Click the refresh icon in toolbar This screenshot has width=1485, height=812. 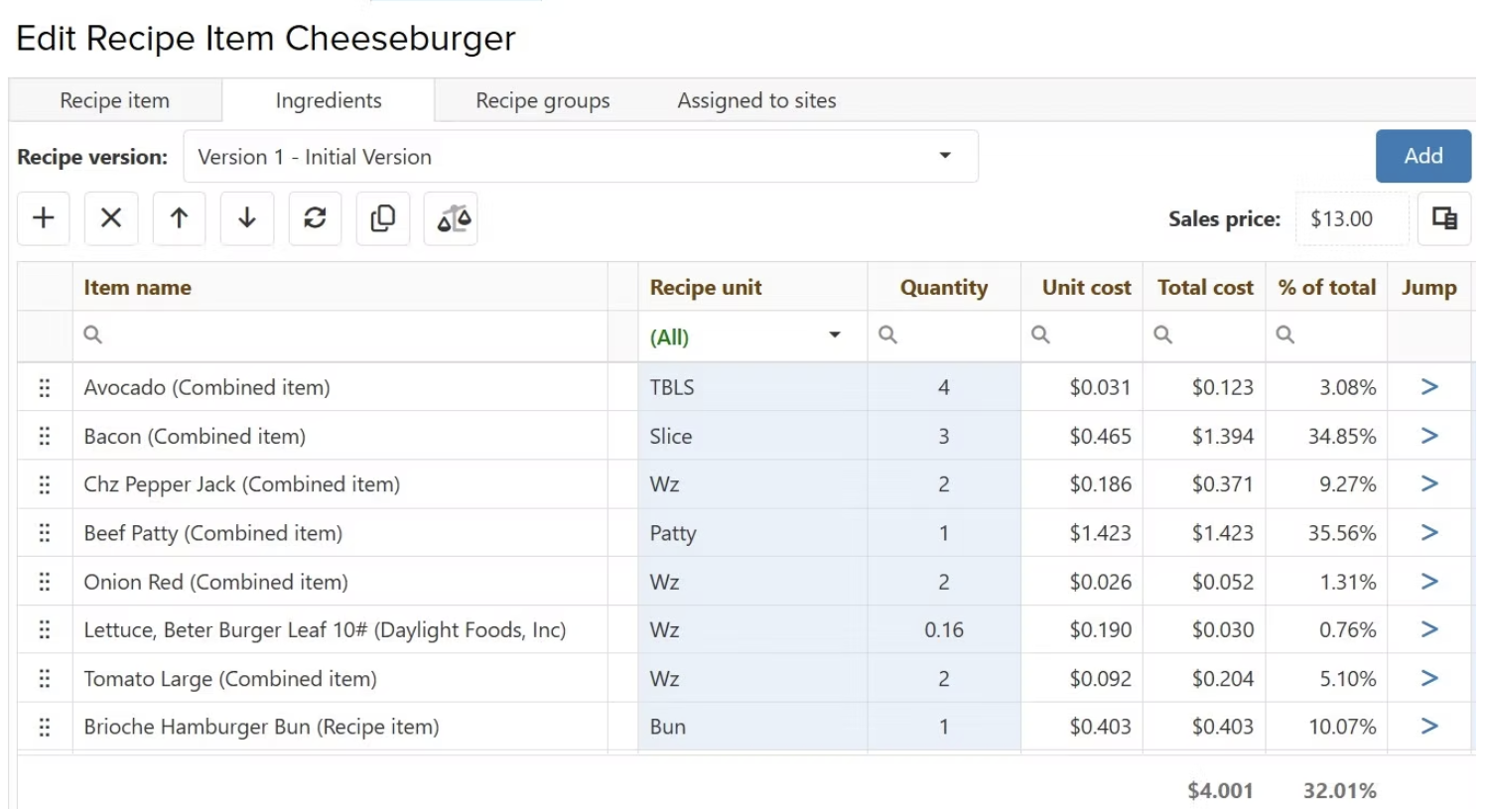(315, 218)
